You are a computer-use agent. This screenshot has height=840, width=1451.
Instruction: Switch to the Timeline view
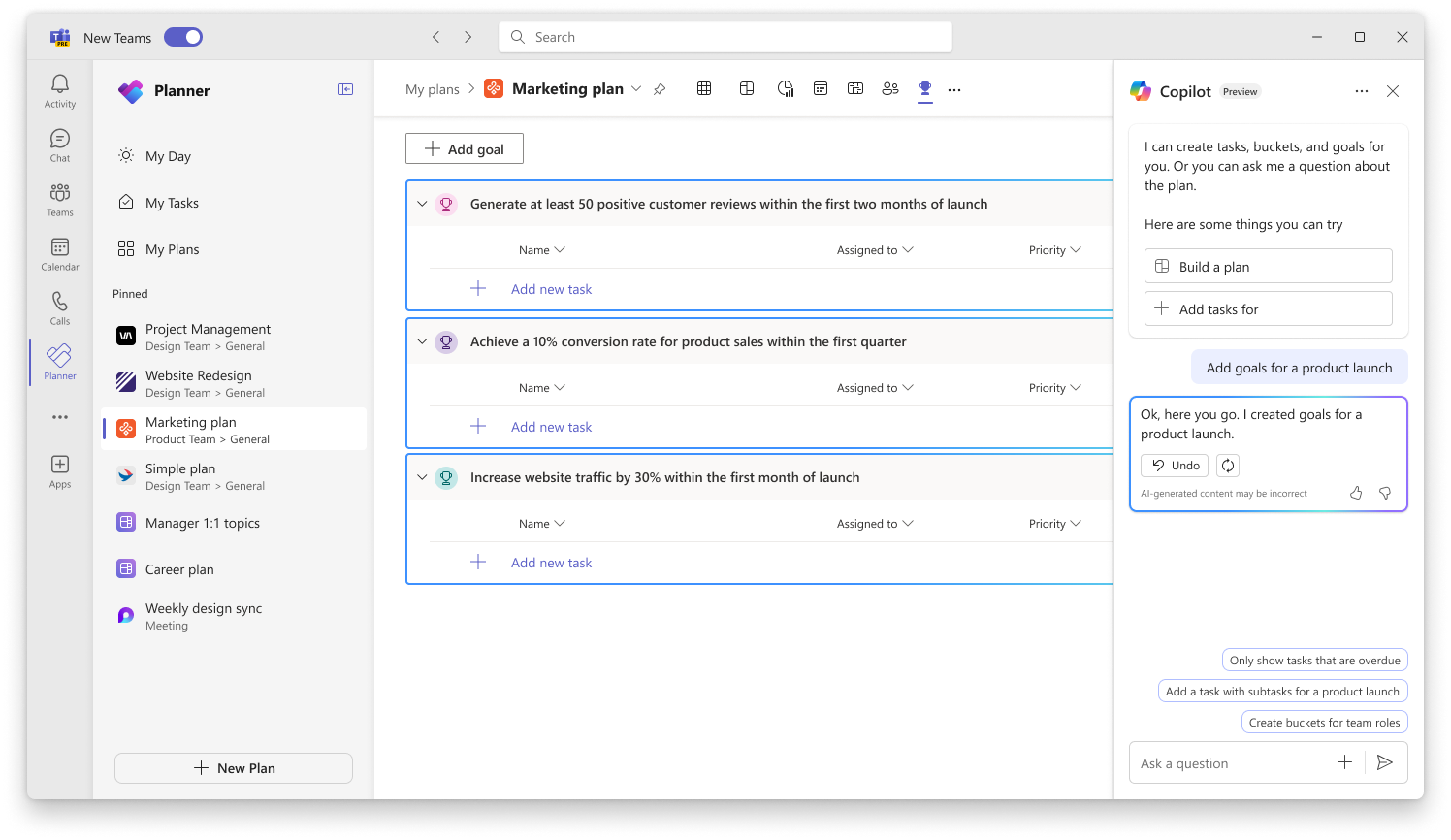click(855, 88)
